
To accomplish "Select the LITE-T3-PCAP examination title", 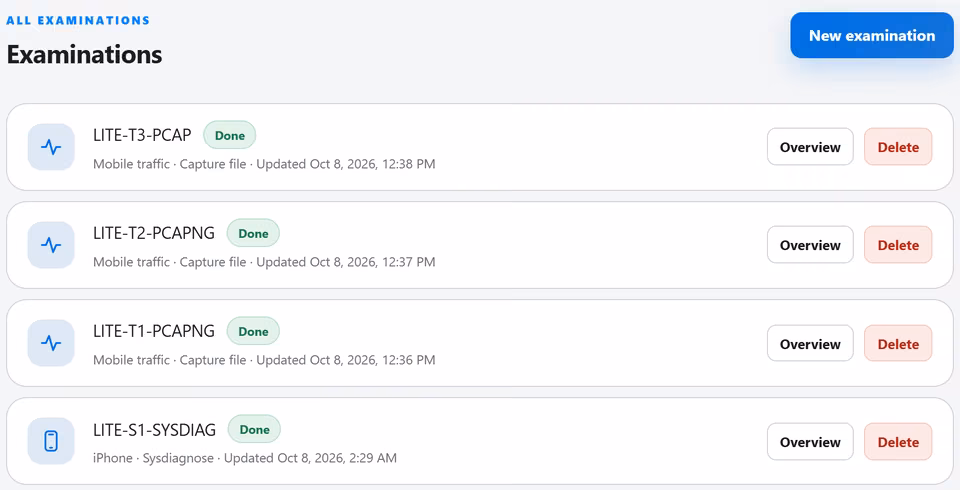I will point(142,135).
